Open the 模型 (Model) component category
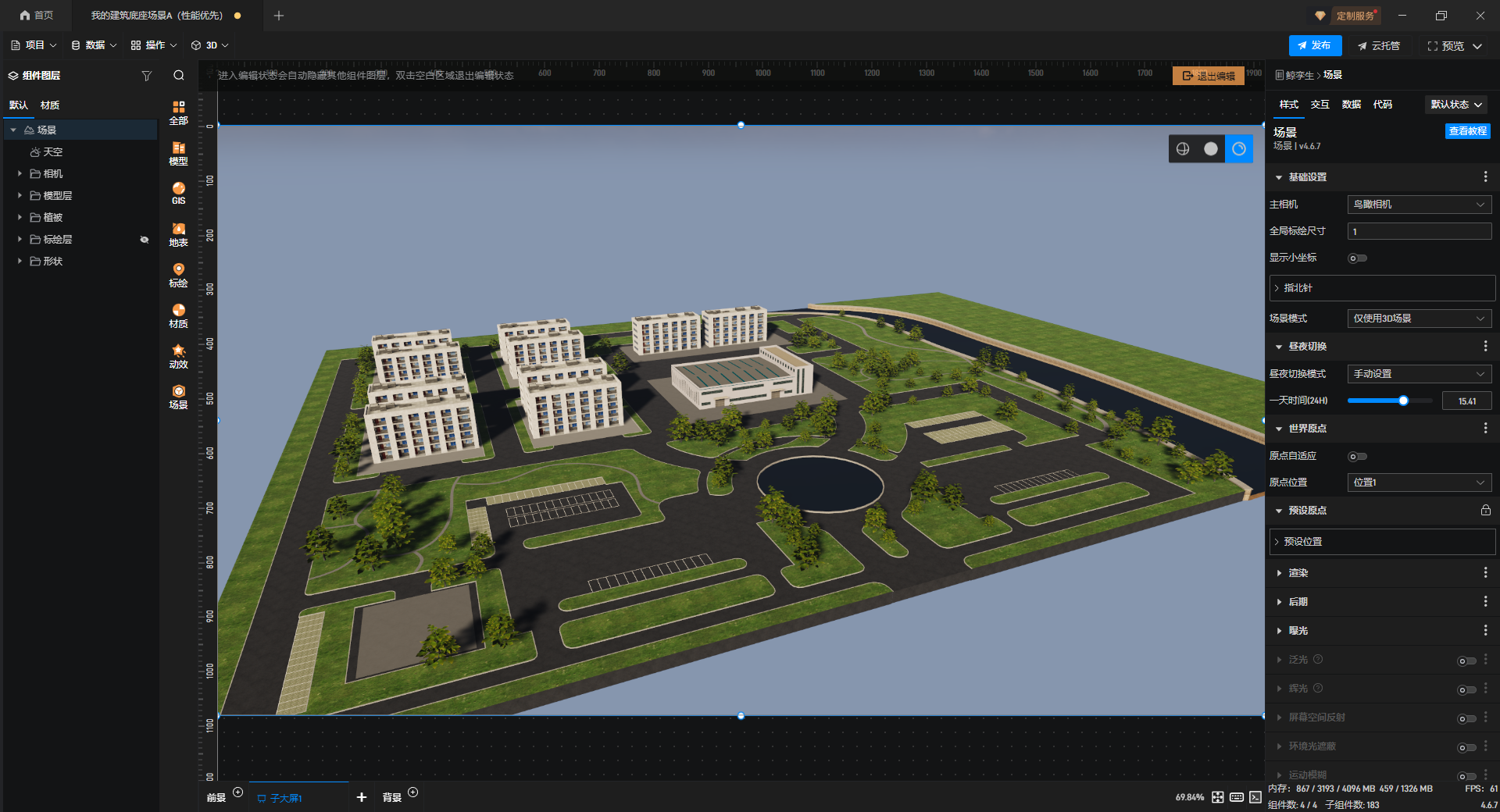Screen dimensions: 1500x812 (178, 153)
